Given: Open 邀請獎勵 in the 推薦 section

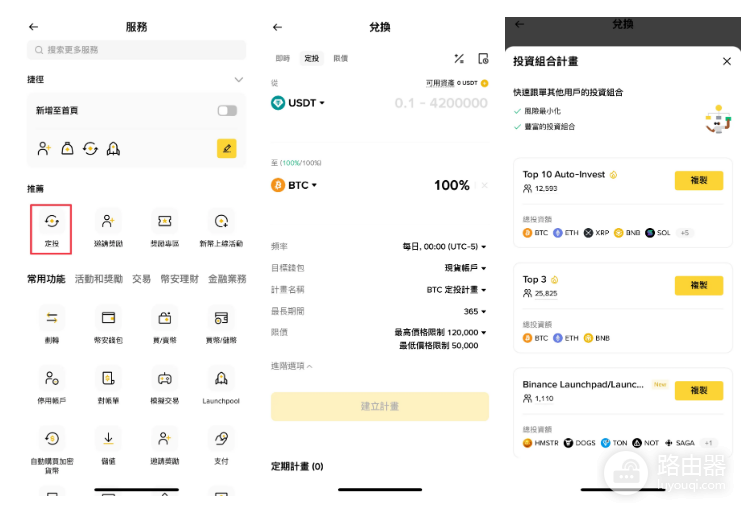Looking at the screenshot, I should tap(108, 229).
